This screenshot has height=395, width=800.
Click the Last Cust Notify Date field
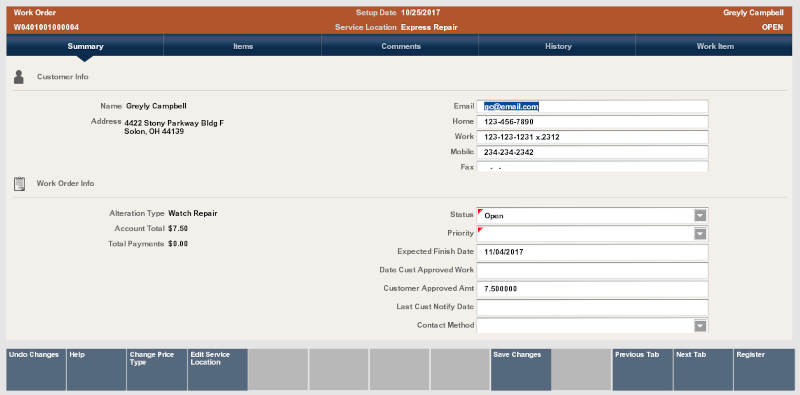coord(592,307)
